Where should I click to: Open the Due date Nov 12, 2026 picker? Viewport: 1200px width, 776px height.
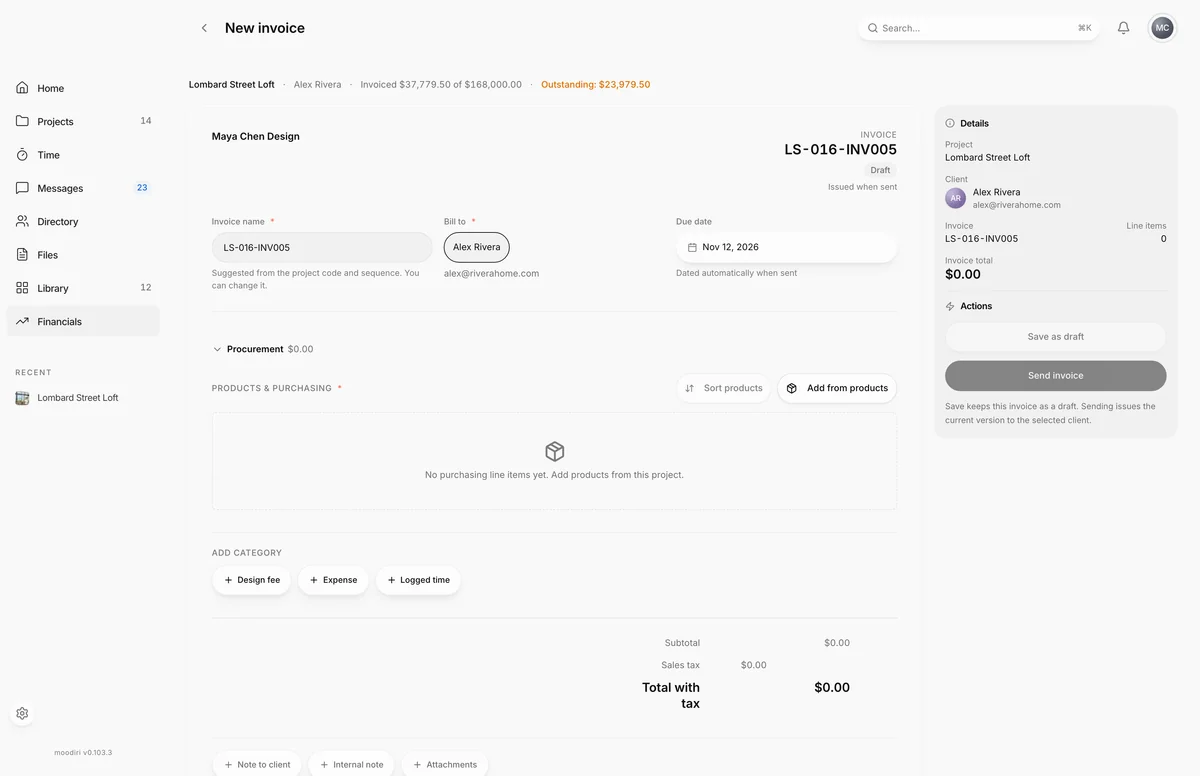[x=786, y=247]
